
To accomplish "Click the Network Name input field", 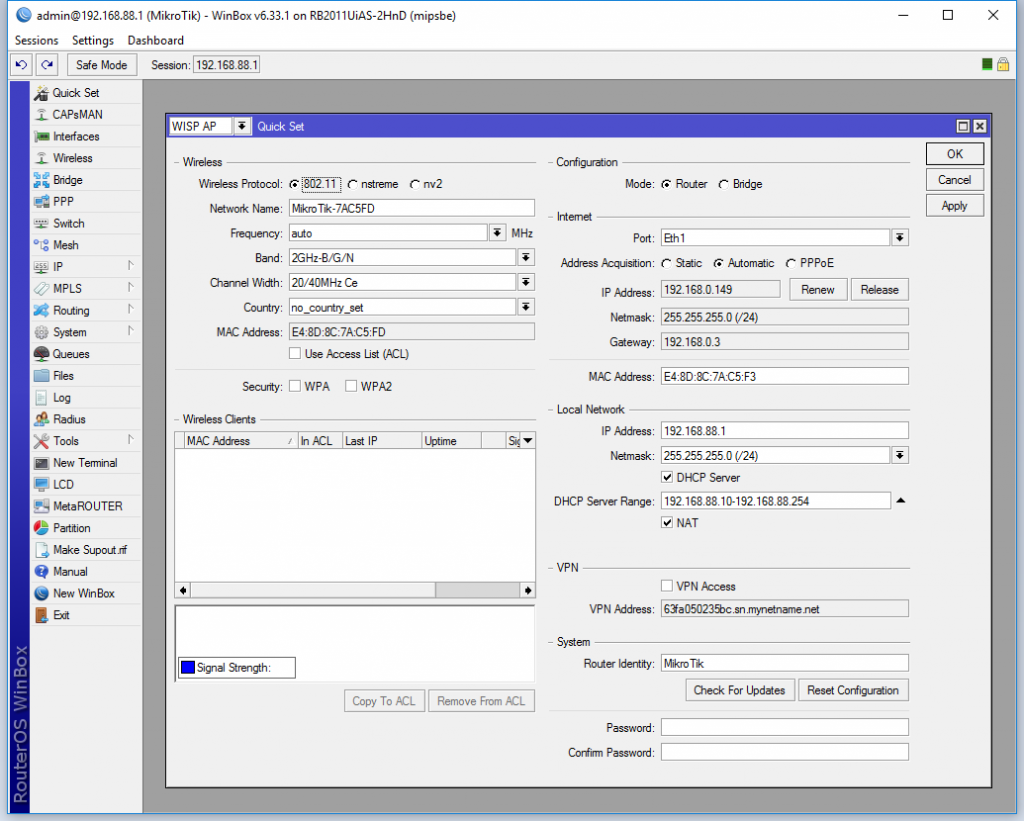I will click(x=411, y=208).
